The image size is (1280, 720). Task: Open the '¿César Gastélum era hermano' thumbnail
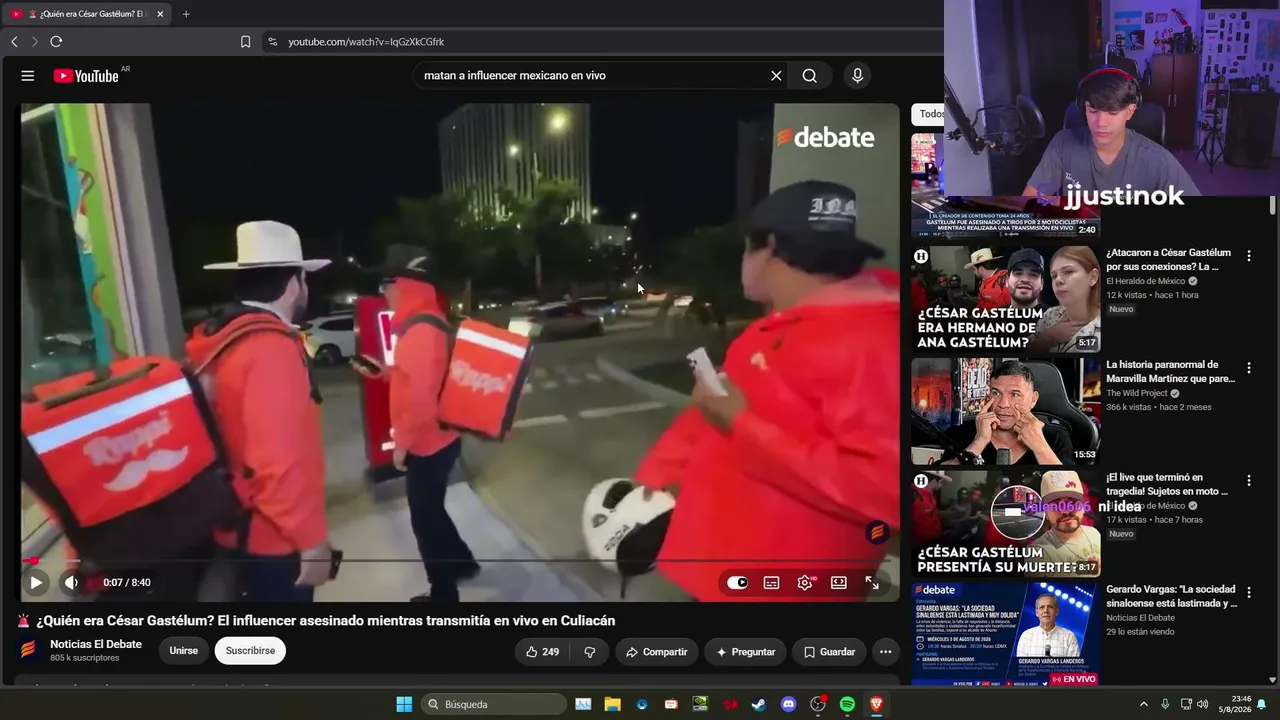(1005, 299)
